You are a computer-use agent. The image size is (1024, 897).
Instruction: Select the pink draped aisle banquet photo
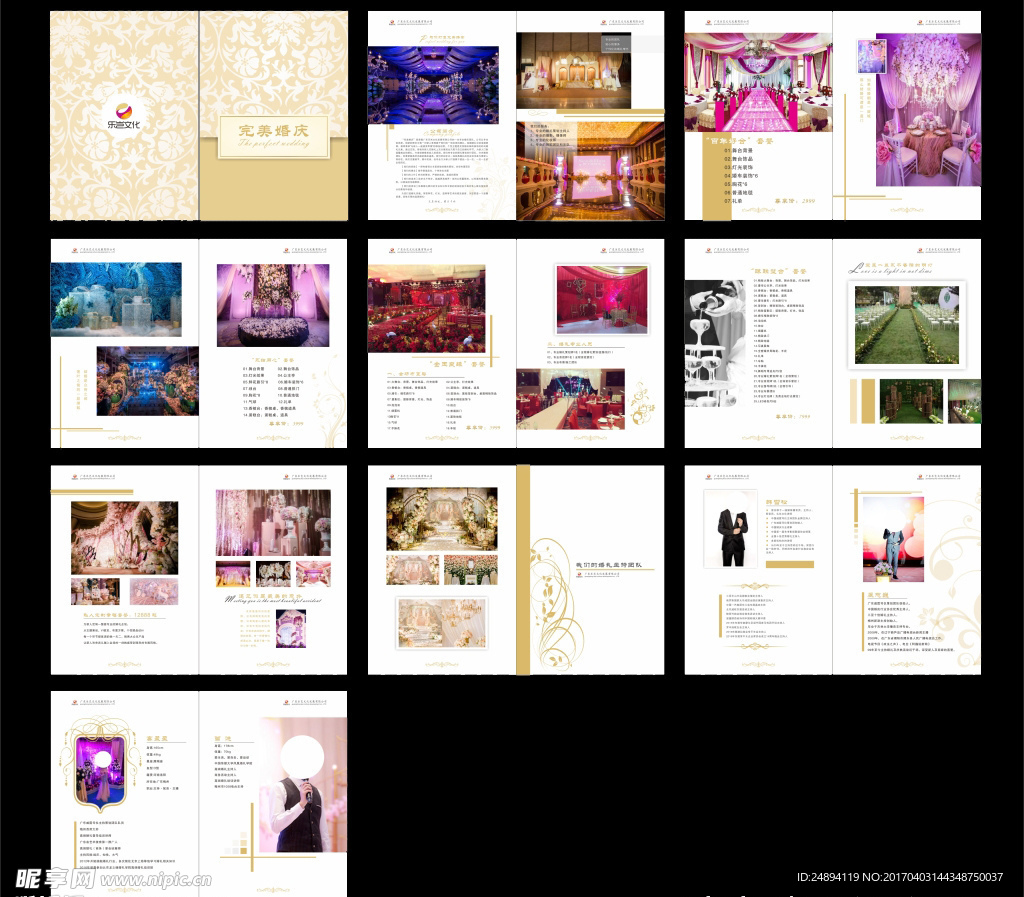pyautogui.click(x=758, y=82)
